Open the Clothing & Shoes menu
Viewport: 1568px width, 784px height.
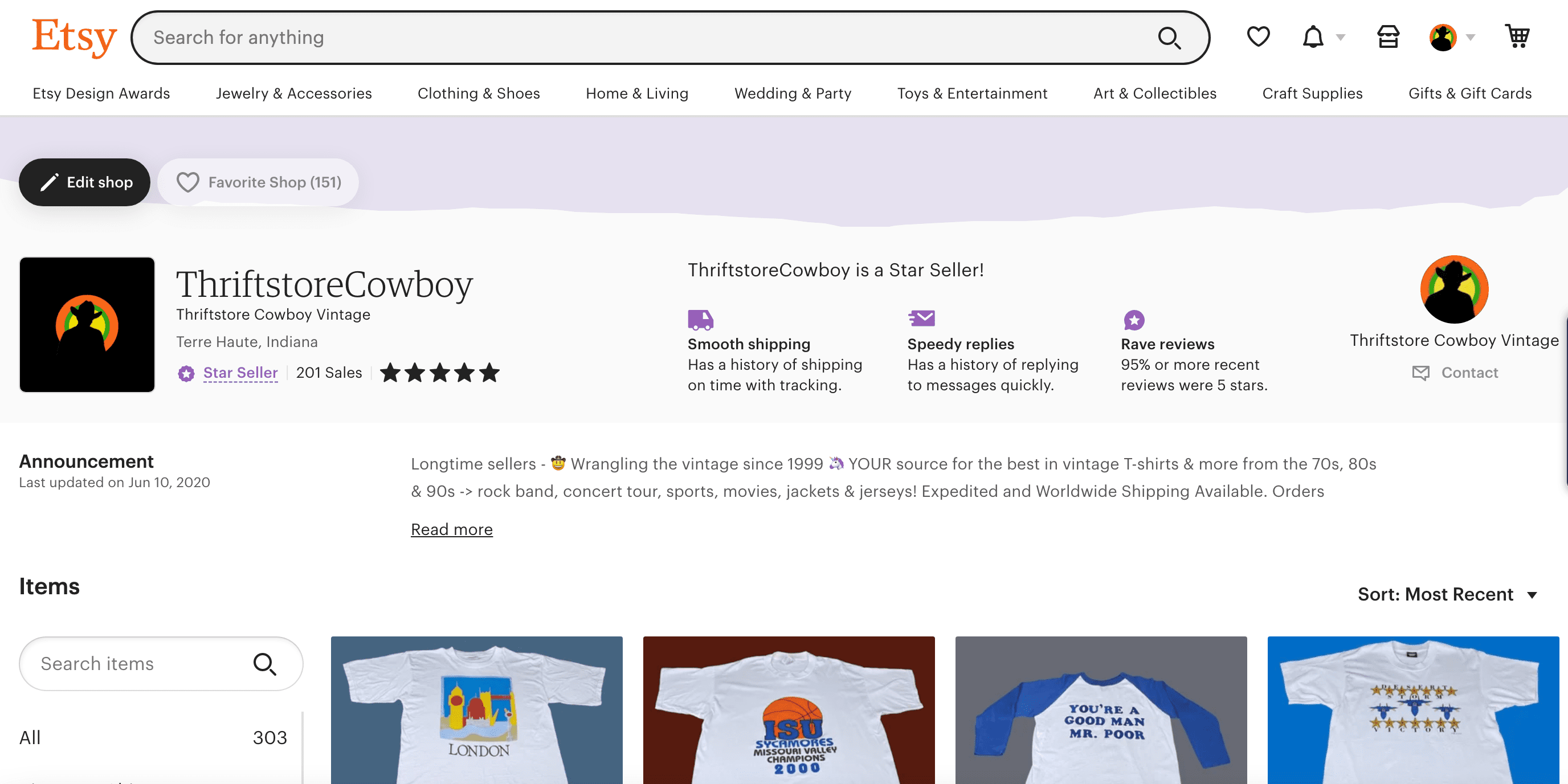479,93
